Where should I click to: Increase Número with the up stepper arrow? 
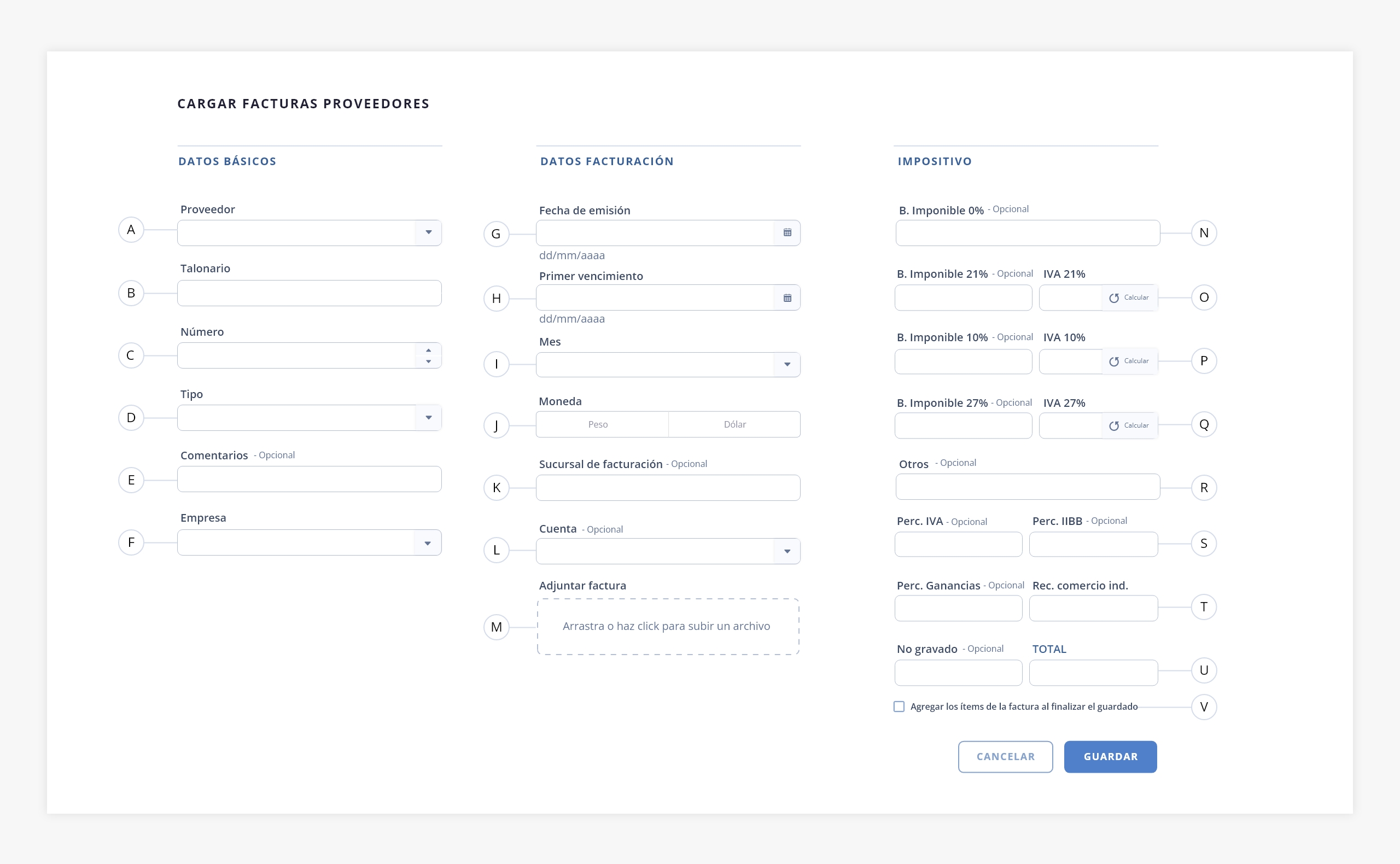[428, 351]
